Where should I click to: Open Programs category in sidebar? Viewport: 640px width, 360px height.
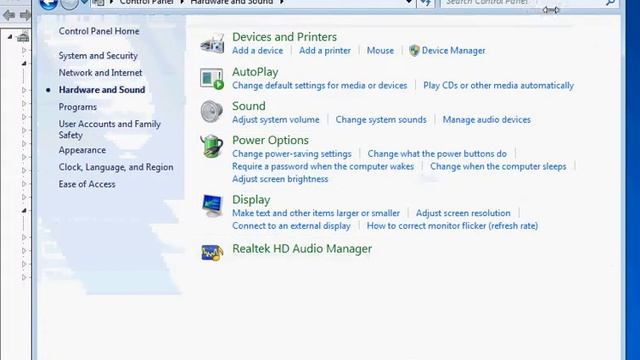pyautogui.click(x=78, y=107)
